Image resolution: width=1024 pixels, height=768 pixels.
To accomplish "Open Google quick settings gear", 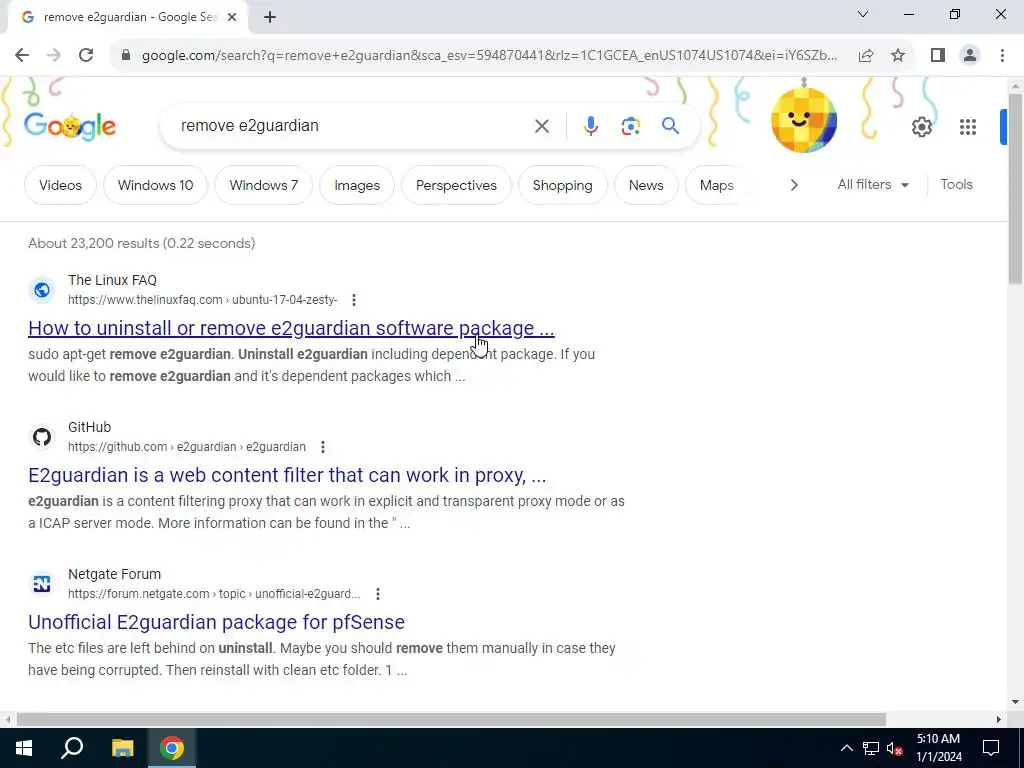I will (921, 127).
